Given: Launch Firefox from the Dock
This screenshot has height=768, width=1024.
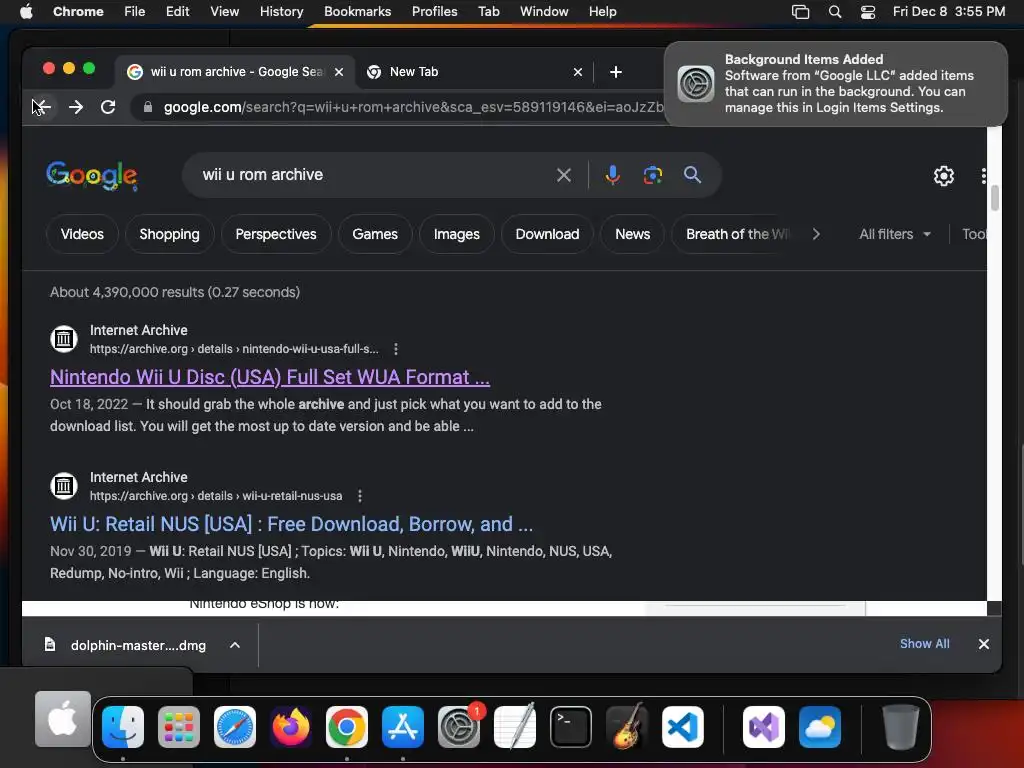Looking at the screenshot, I should 291,727.
